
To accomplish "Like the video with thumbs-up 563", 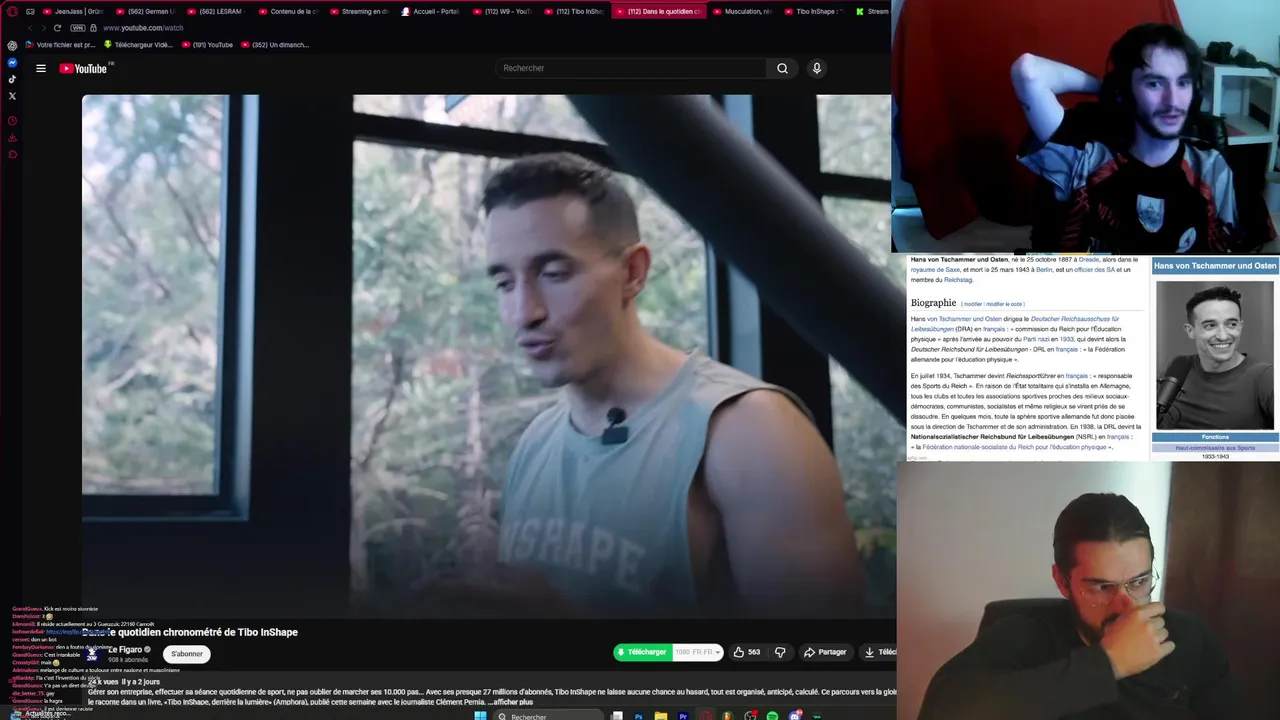I will pos(746,652).
